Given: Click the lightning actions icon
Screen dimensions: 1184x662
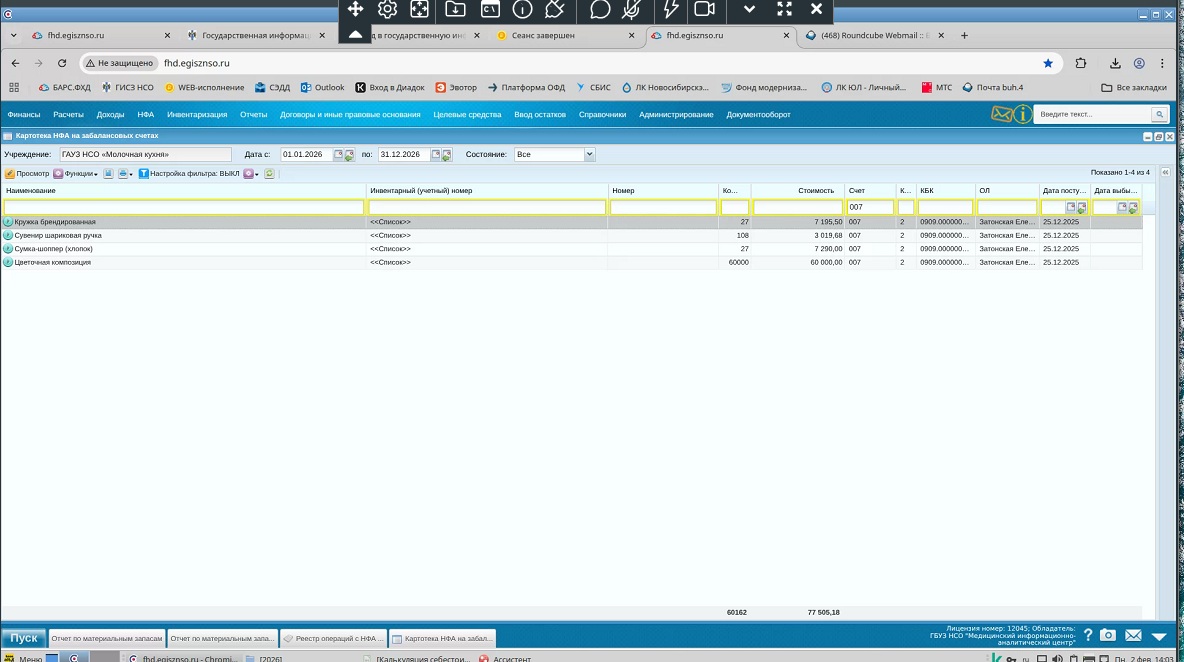Looking at the screenshot, I should pyautogui.click(x=671, y=9).
